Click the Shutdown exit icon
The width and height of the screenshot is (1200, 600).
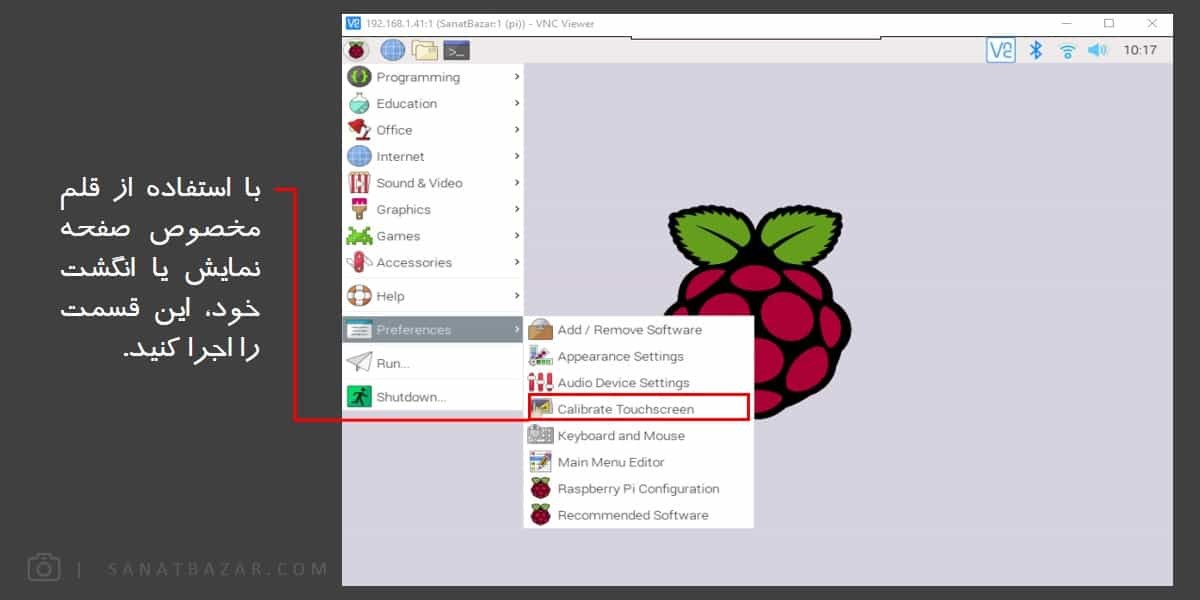click(359, 397)
